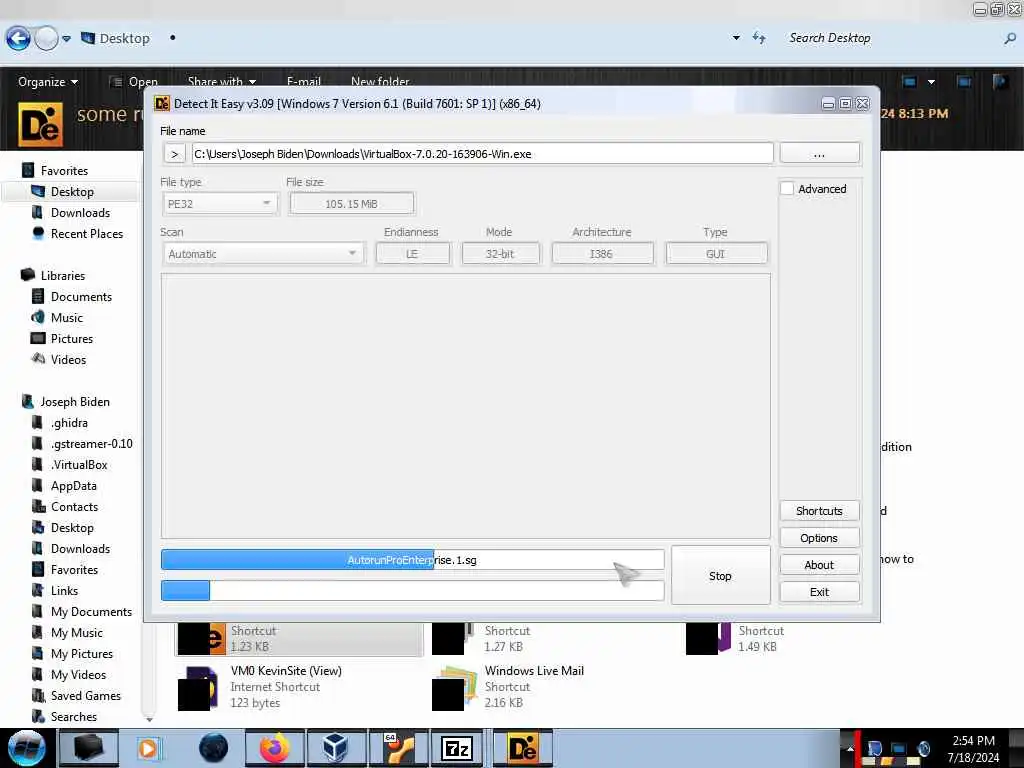
Task: Go back in the Explorer window
Action: click(18, 39)
